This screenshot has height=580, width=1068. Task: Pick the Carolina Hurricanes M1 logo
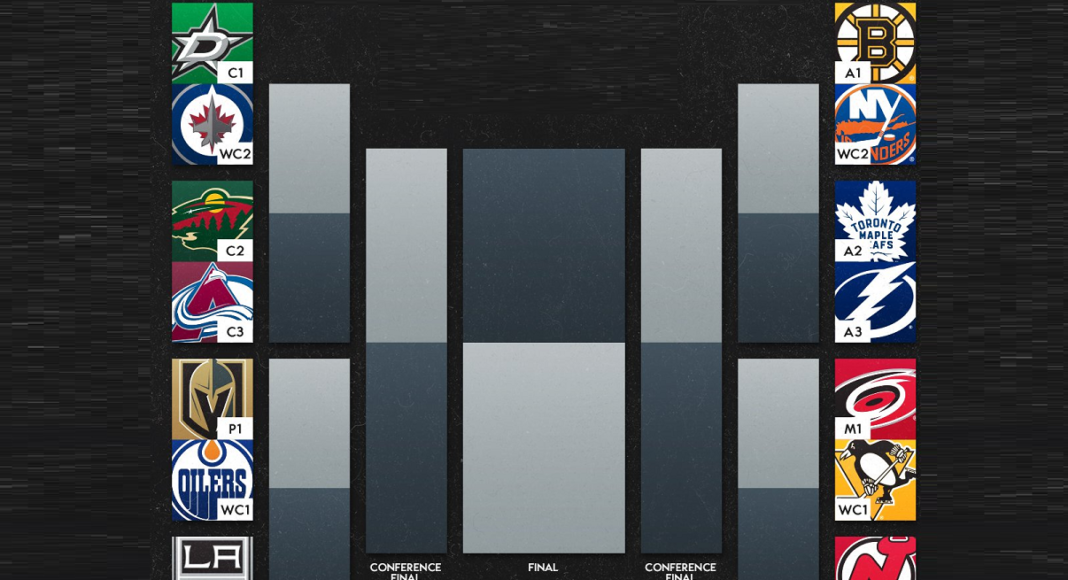click(x=875, y=400)
